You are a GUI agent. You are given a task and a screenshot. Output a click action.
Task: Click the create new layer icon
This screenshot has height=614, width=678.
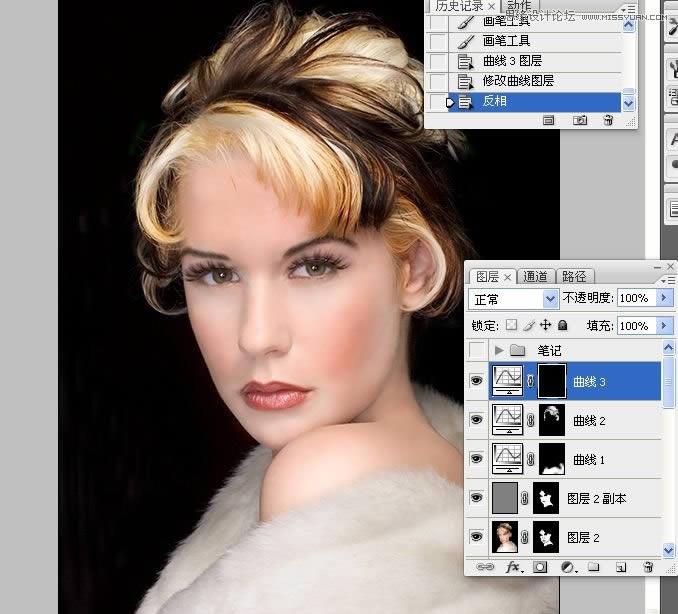(621, 567)
